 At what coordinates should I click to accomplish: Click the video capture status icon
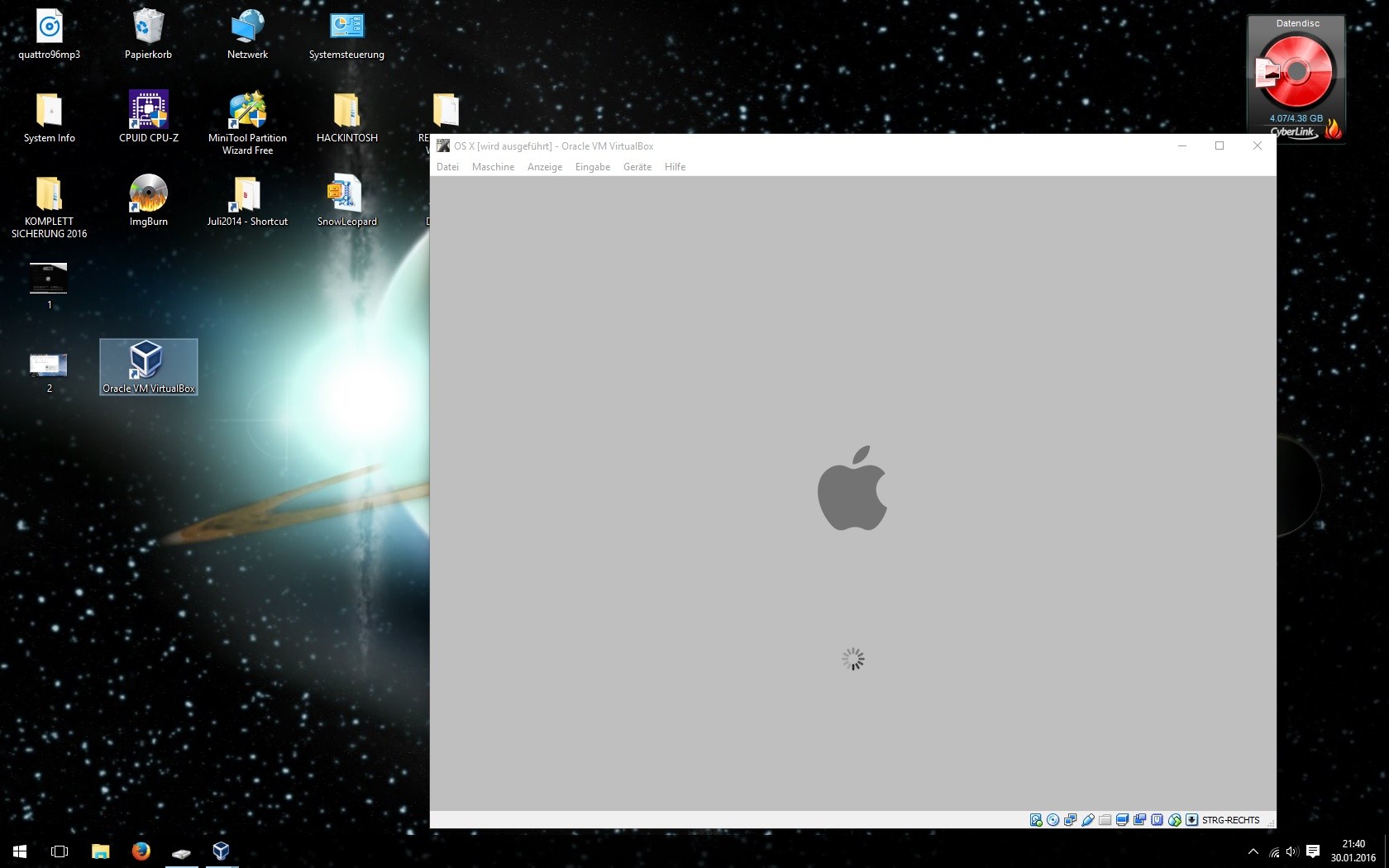click(1140, 820)
